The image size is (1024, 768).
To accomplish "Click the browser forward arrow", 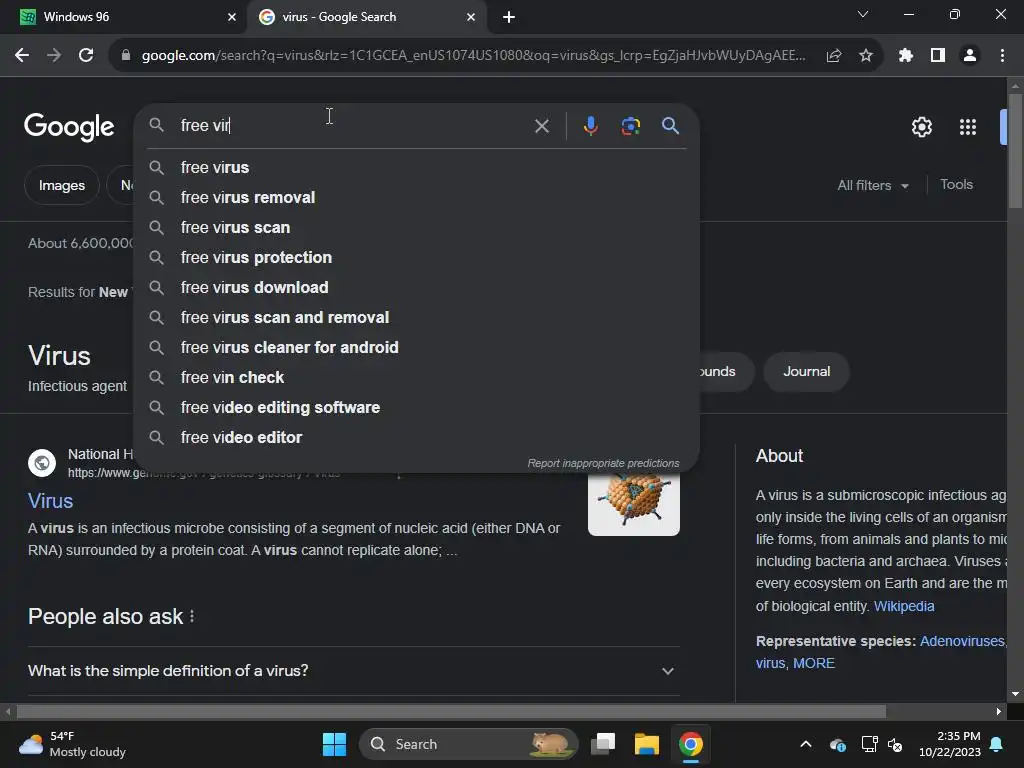I will 54,56.
